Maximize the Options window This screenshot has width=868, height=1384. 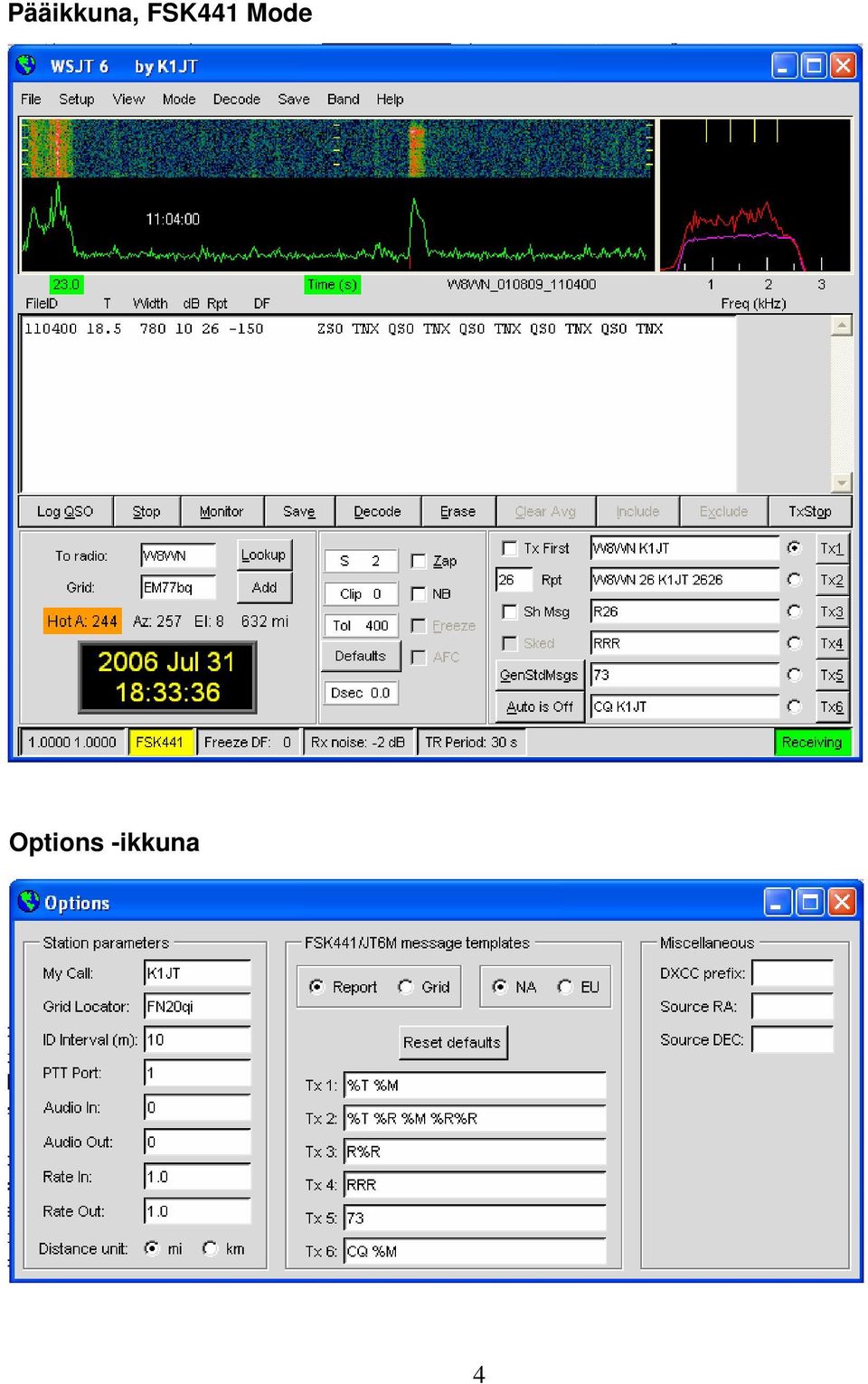[810, 902]
